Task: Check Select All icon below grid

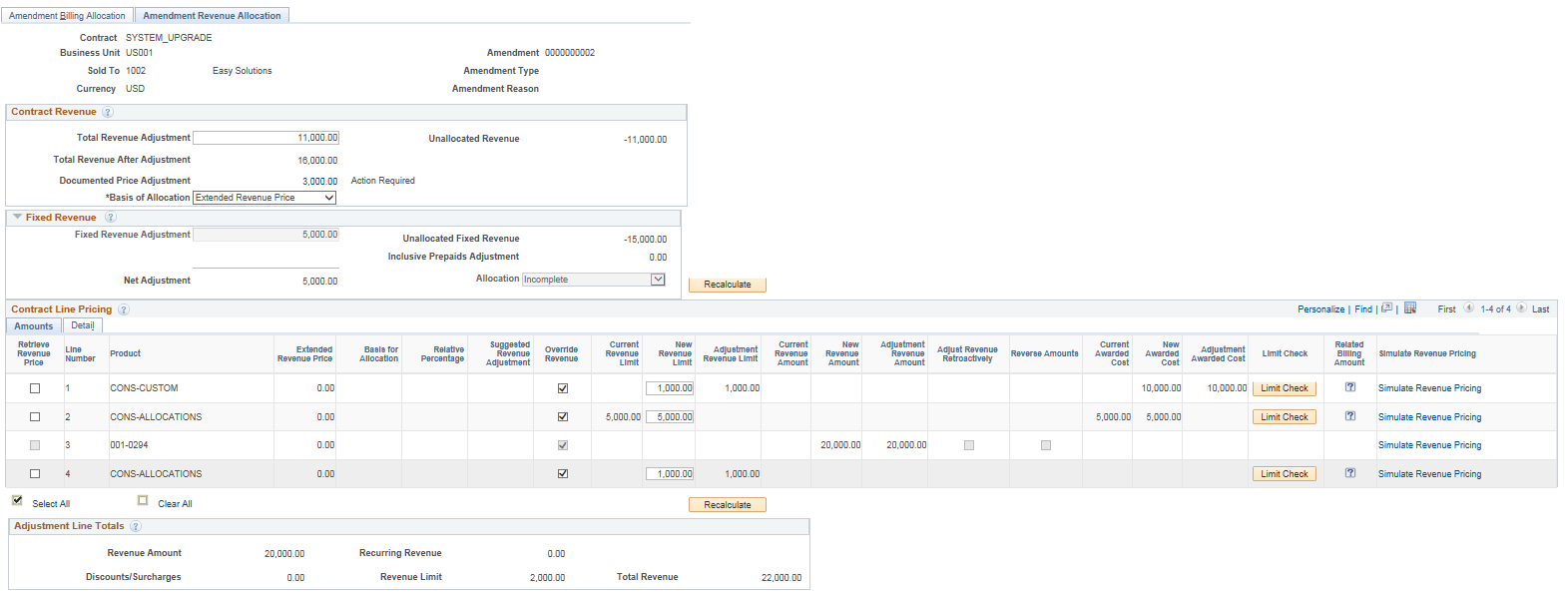Action: click(17, 500)
